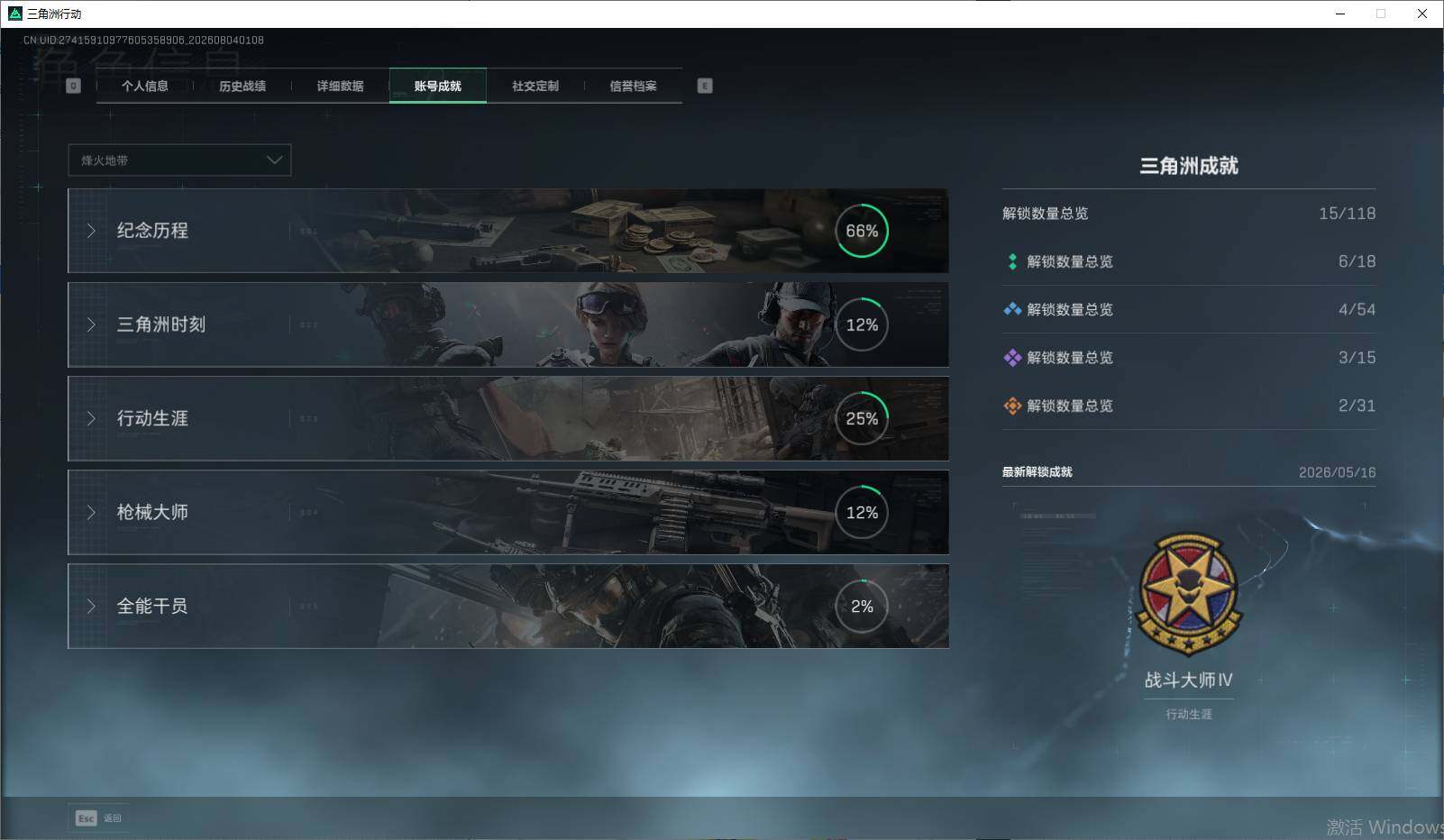Open the 烽火地带 mode dropdown
1444x840 pixels.
pyautogui.click(x=179, y=160)
